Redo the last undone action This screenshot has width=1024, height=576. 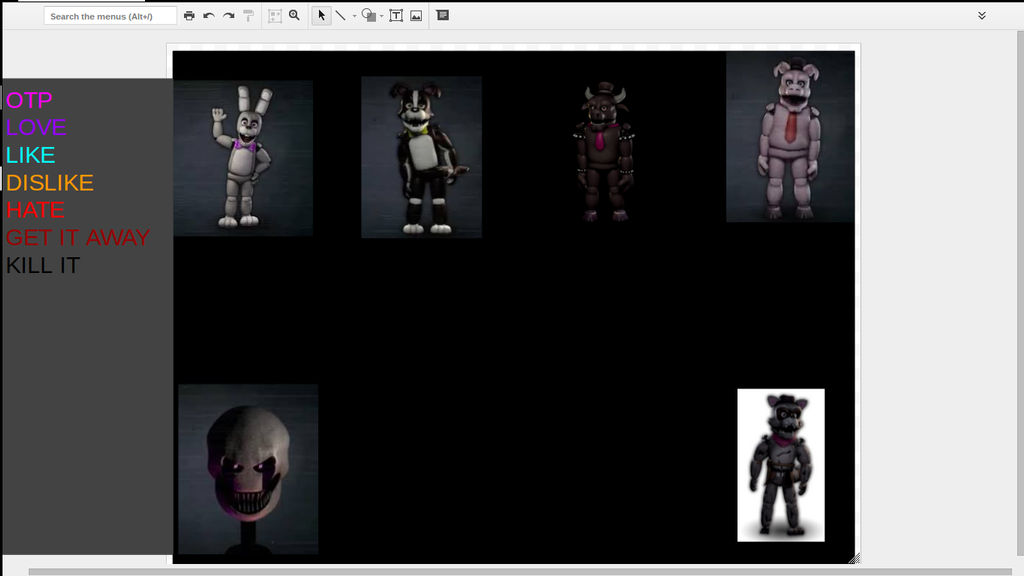pyautogui.click(x=229, y=16)
